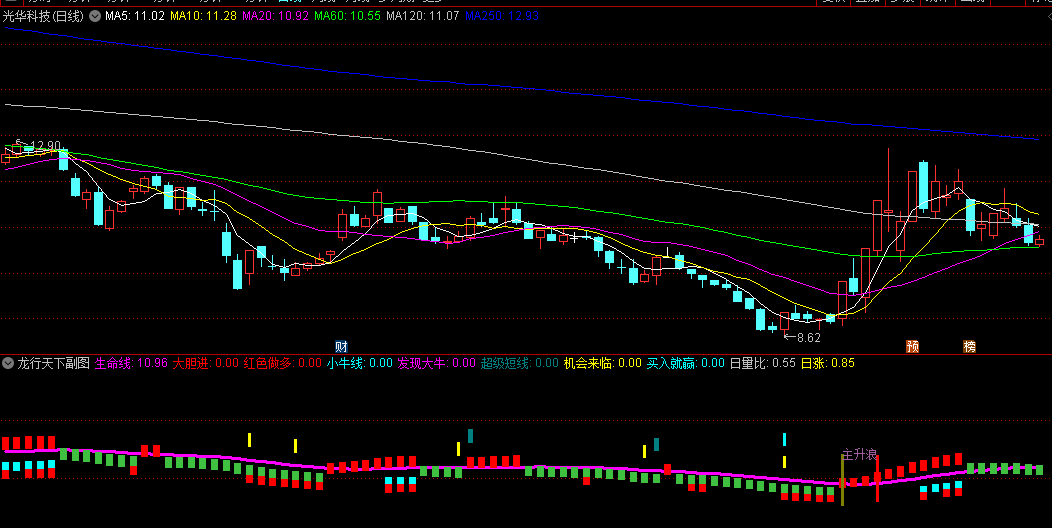Click the 日涨: 0.85 readout
The width and height of the screenshot is (1052, 528).
click(828, 364)
